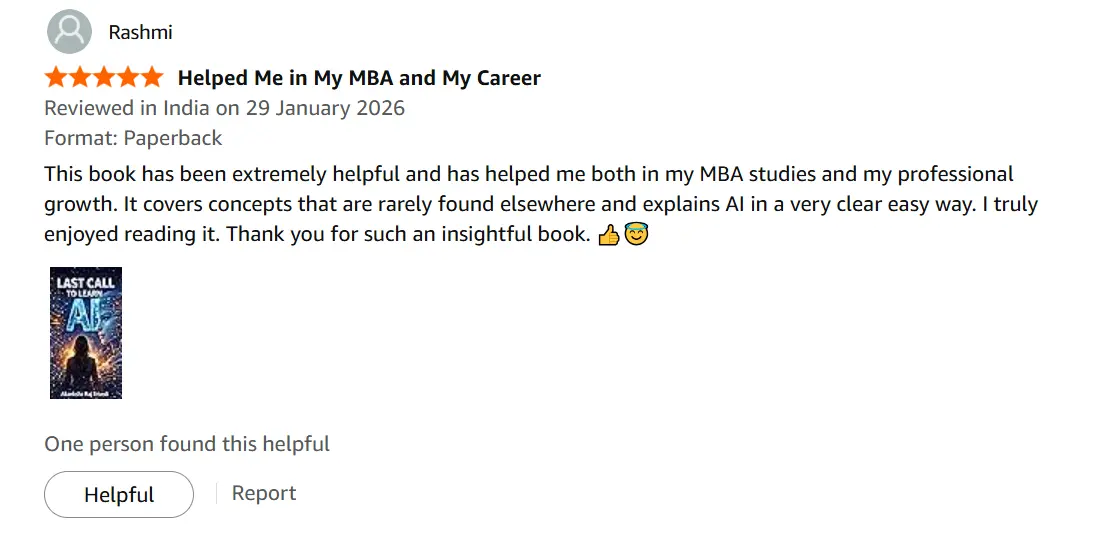
Task: Click Rashmi's grey profile avatar icon
Action: pyautogui.click(x=69, y=32)
